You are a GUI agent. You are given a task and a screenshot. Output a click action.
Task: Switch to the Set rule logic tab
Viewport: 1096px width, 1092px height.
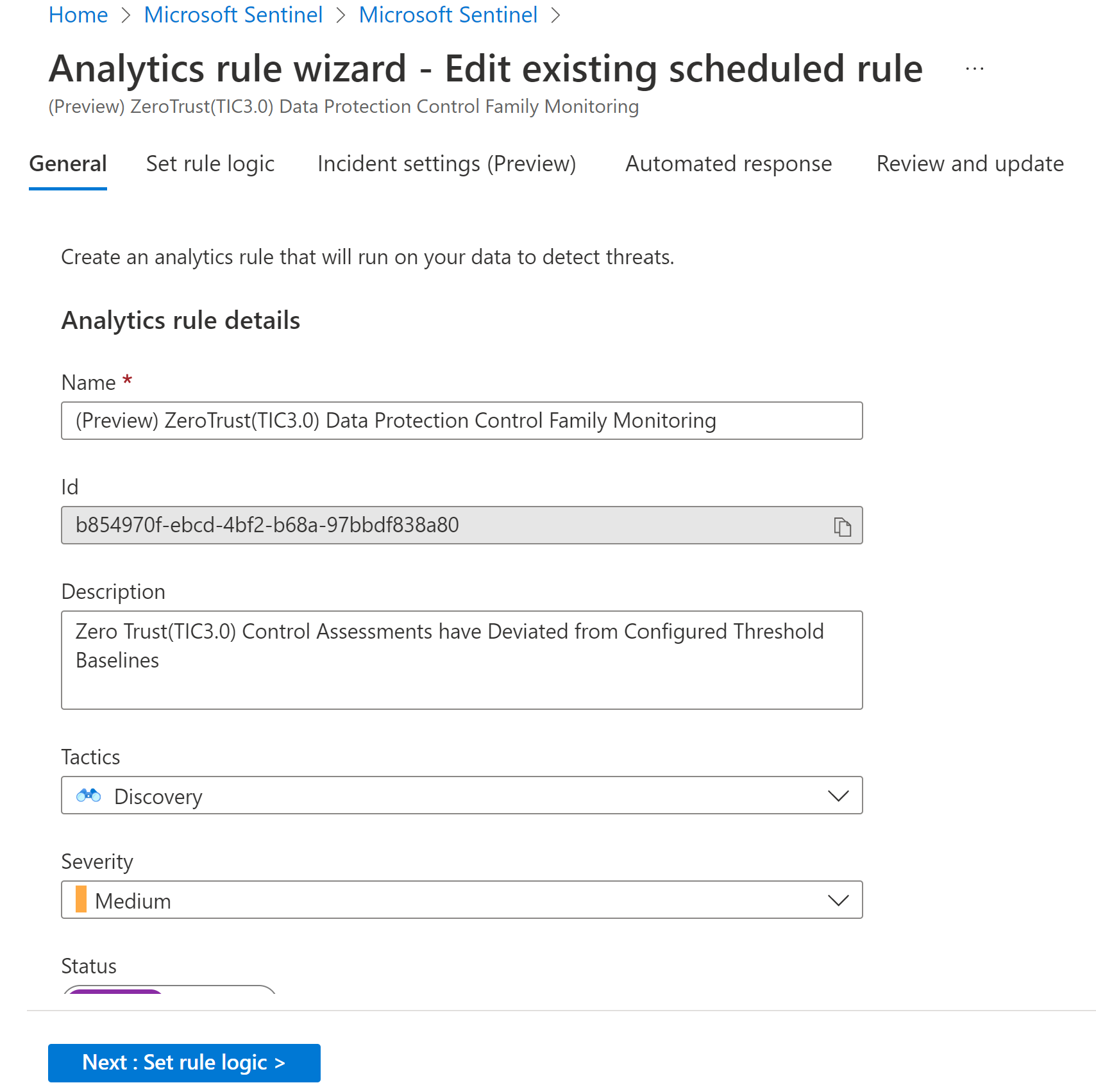pos(210,164)
